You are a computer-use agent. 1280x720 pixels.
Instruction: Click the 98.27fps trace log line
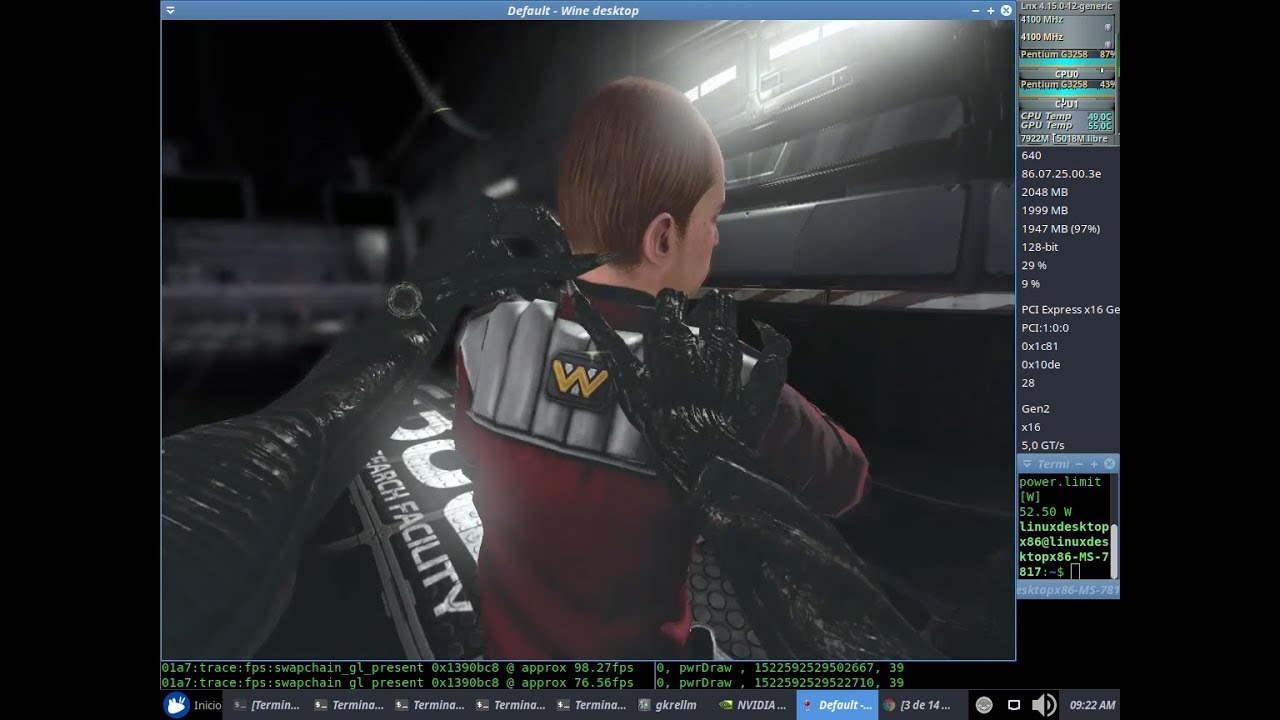(398, 668)
